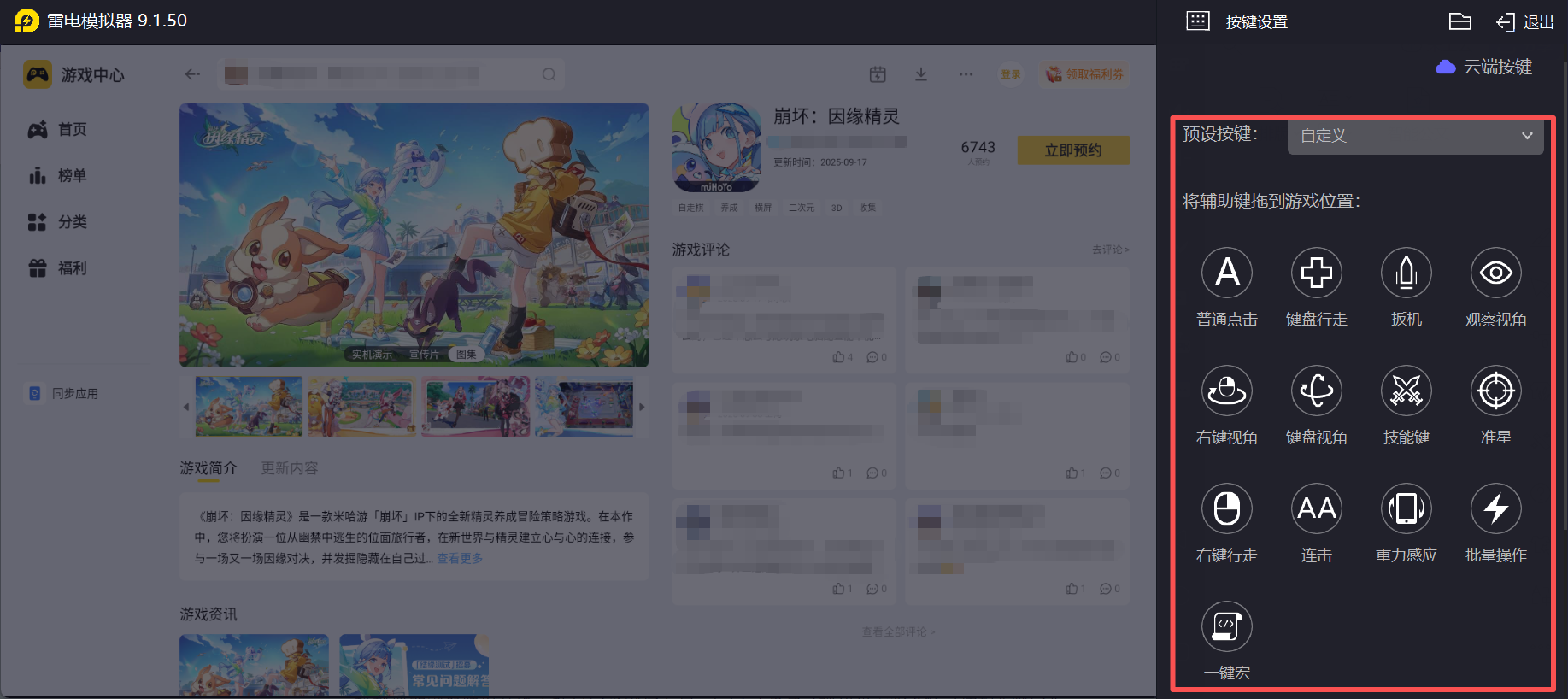Click the 按键设置 keyboard icon
Image resolution: width=1568 pixels, height=699 pixels.
1198,21
